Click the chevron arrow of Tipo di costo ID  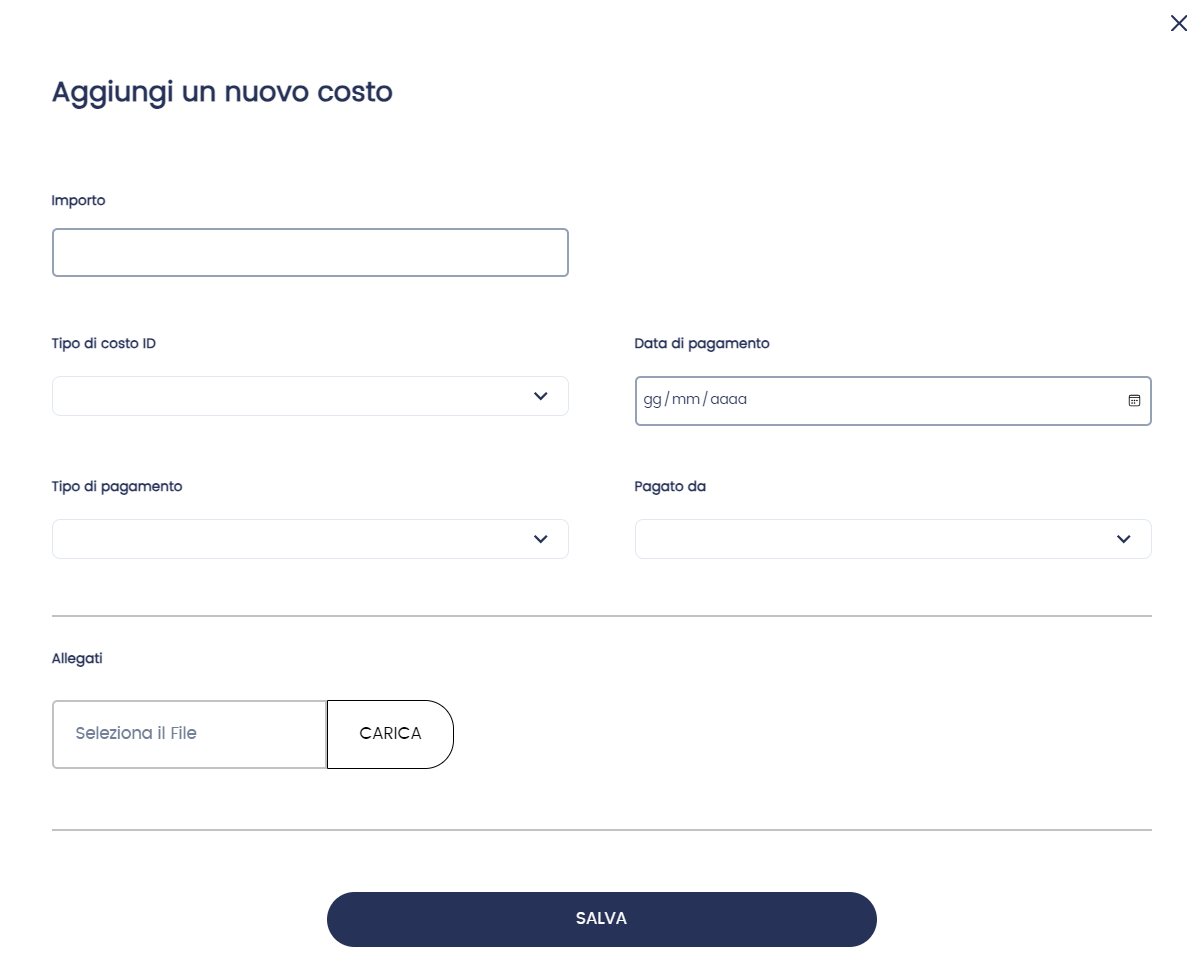541,396
